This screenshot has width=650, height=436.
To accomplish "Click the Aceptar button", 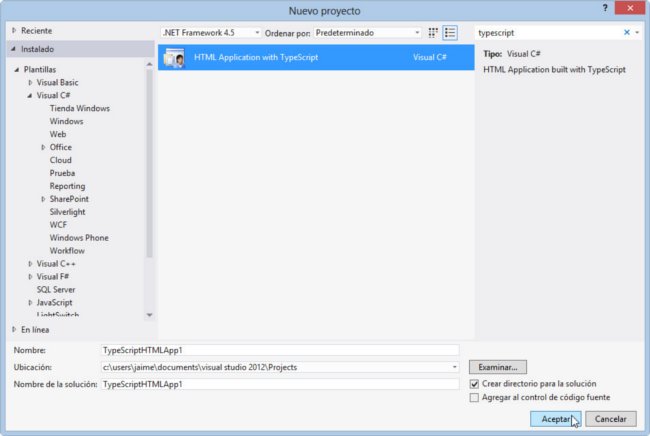I will pos(555,419).
